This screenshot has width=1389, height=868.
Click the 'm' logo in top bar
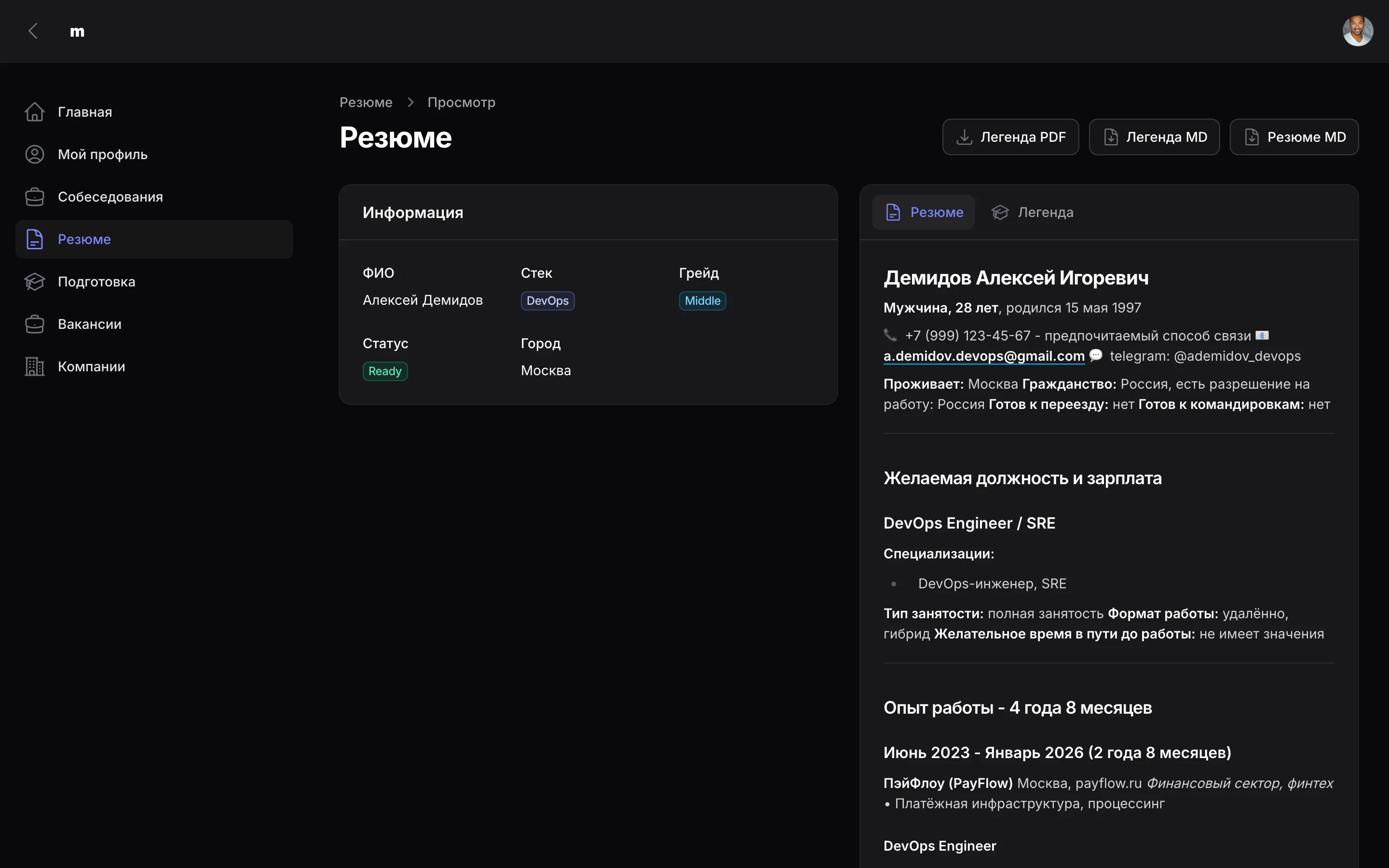77,31
